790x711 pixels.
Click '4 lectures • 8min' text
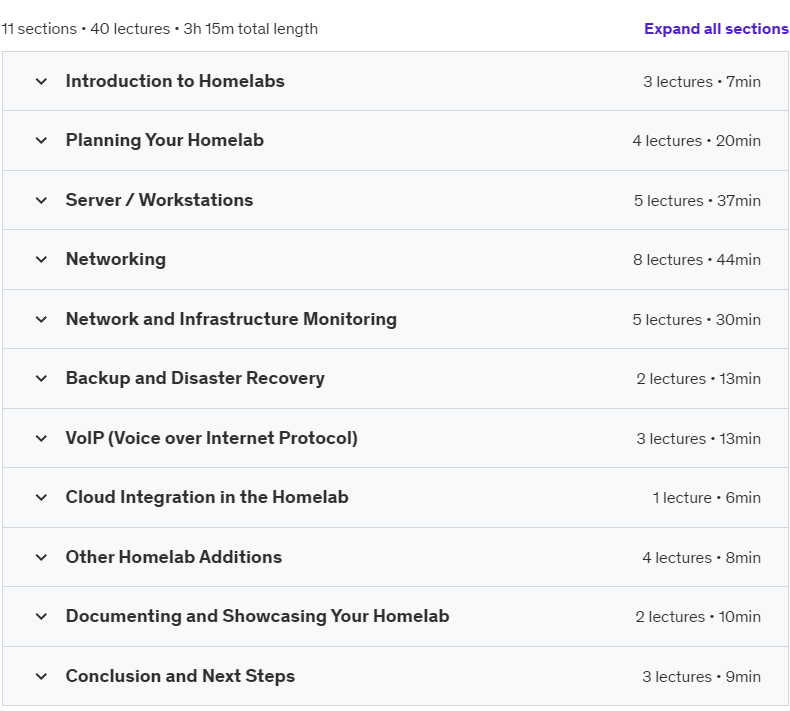pos(701,557)
